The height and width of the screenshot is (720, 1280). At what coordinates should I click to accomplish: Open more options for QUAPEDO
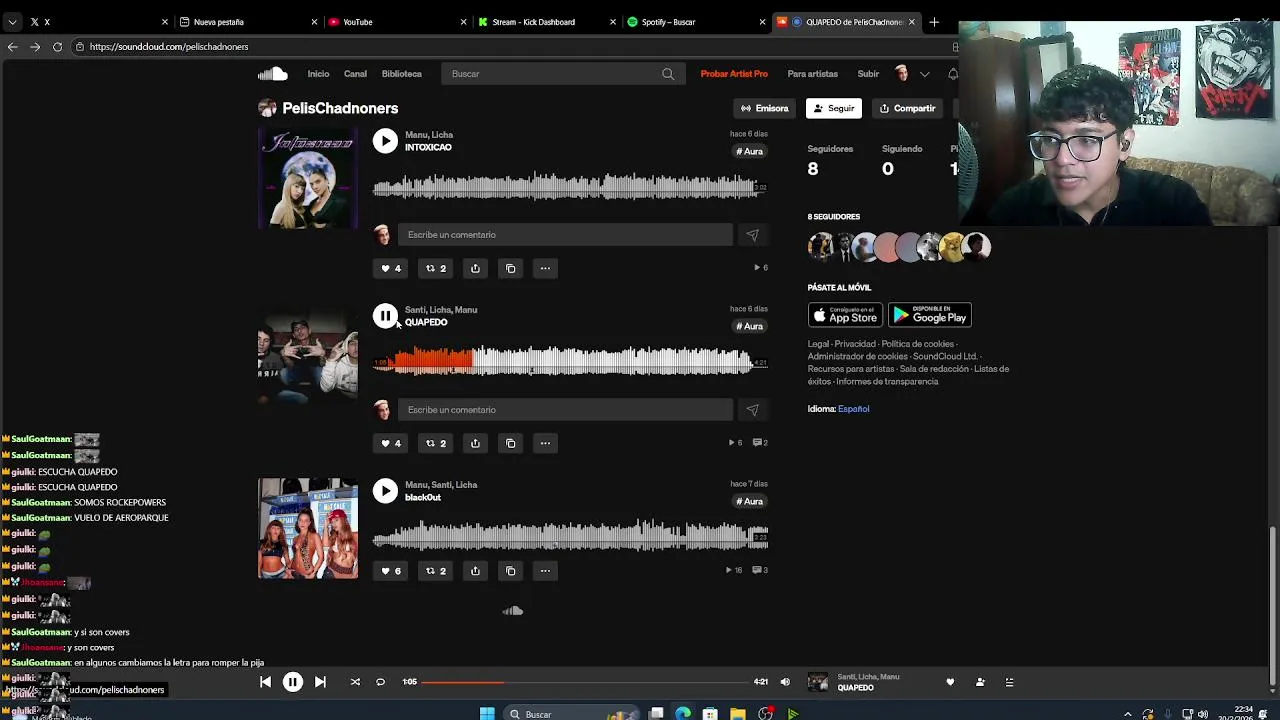tap(545, 443)
